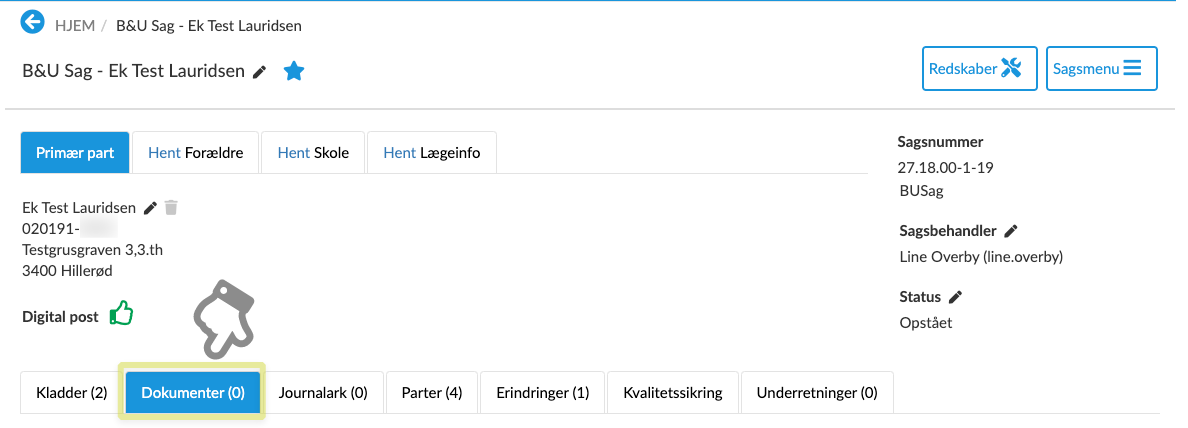This screenshot has width=1188, height=428.
Task: Expand the Sagsmenu hamburger menu
Action: pyautogui.click(x=1101, y=69)
